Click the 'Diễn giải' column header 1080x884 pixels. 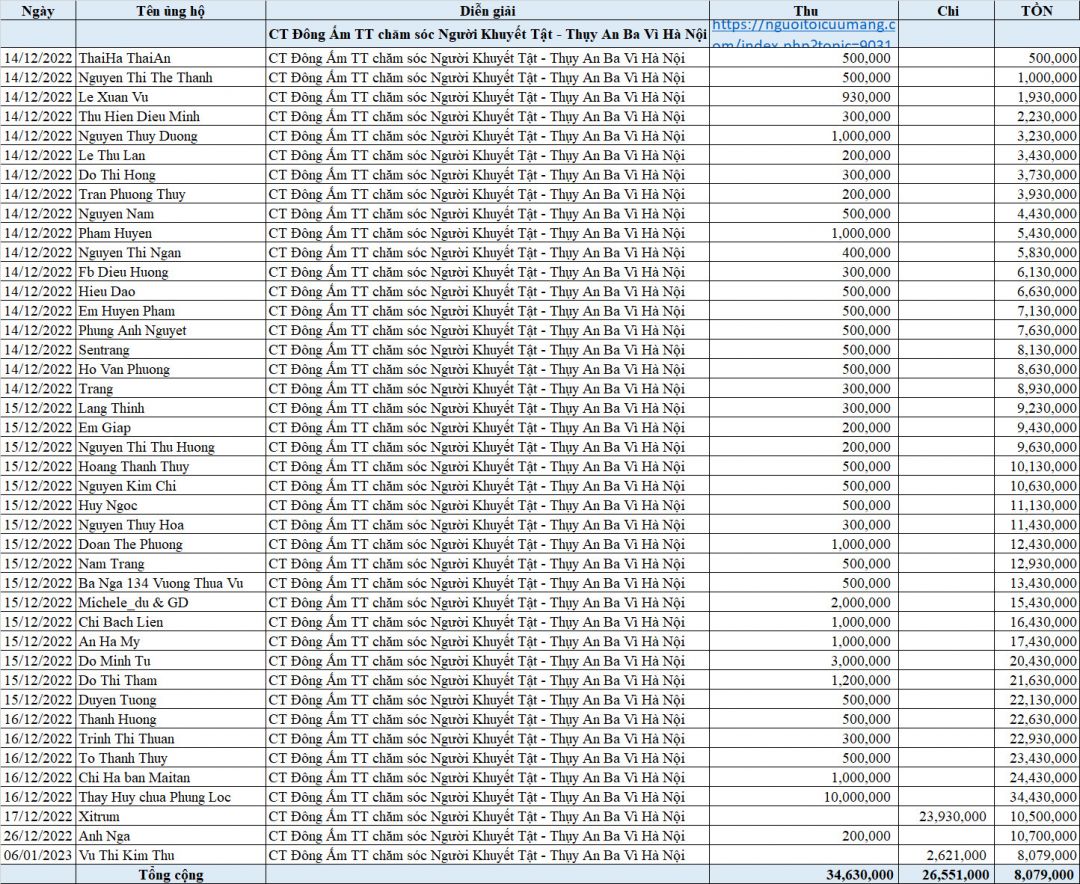pos(487,11)
